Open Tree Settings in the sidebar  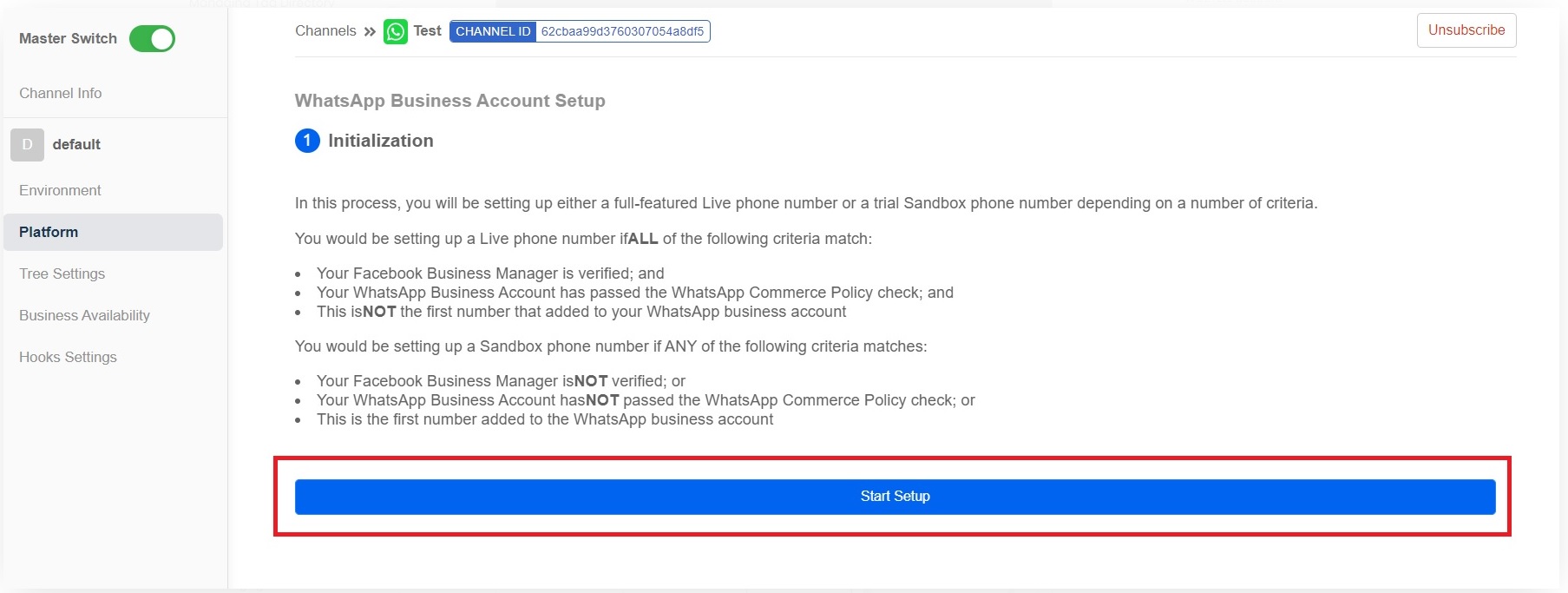62,273
